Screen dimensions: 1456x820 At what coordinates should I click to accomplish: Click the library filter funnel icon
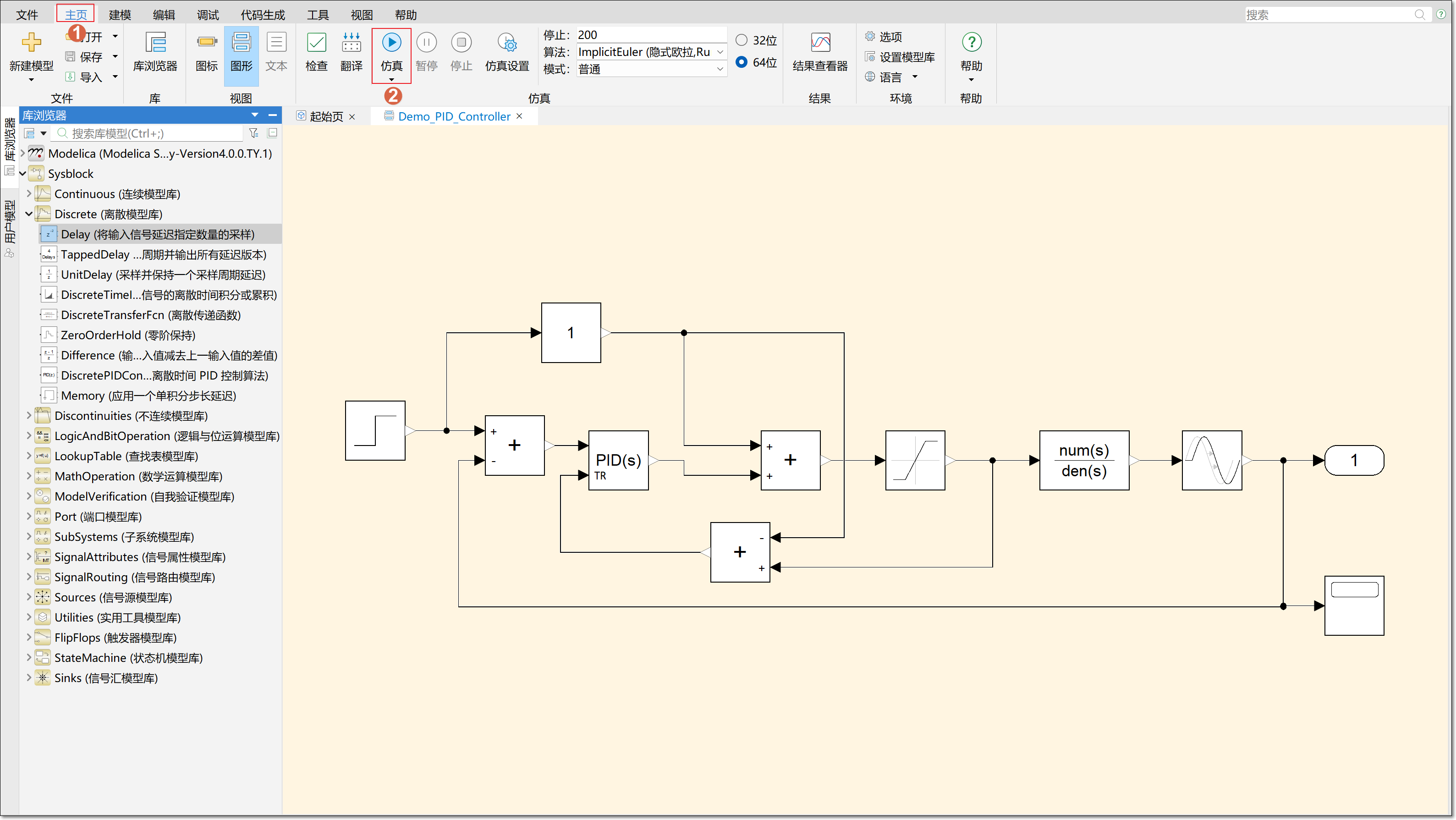(x=253, y=133)
